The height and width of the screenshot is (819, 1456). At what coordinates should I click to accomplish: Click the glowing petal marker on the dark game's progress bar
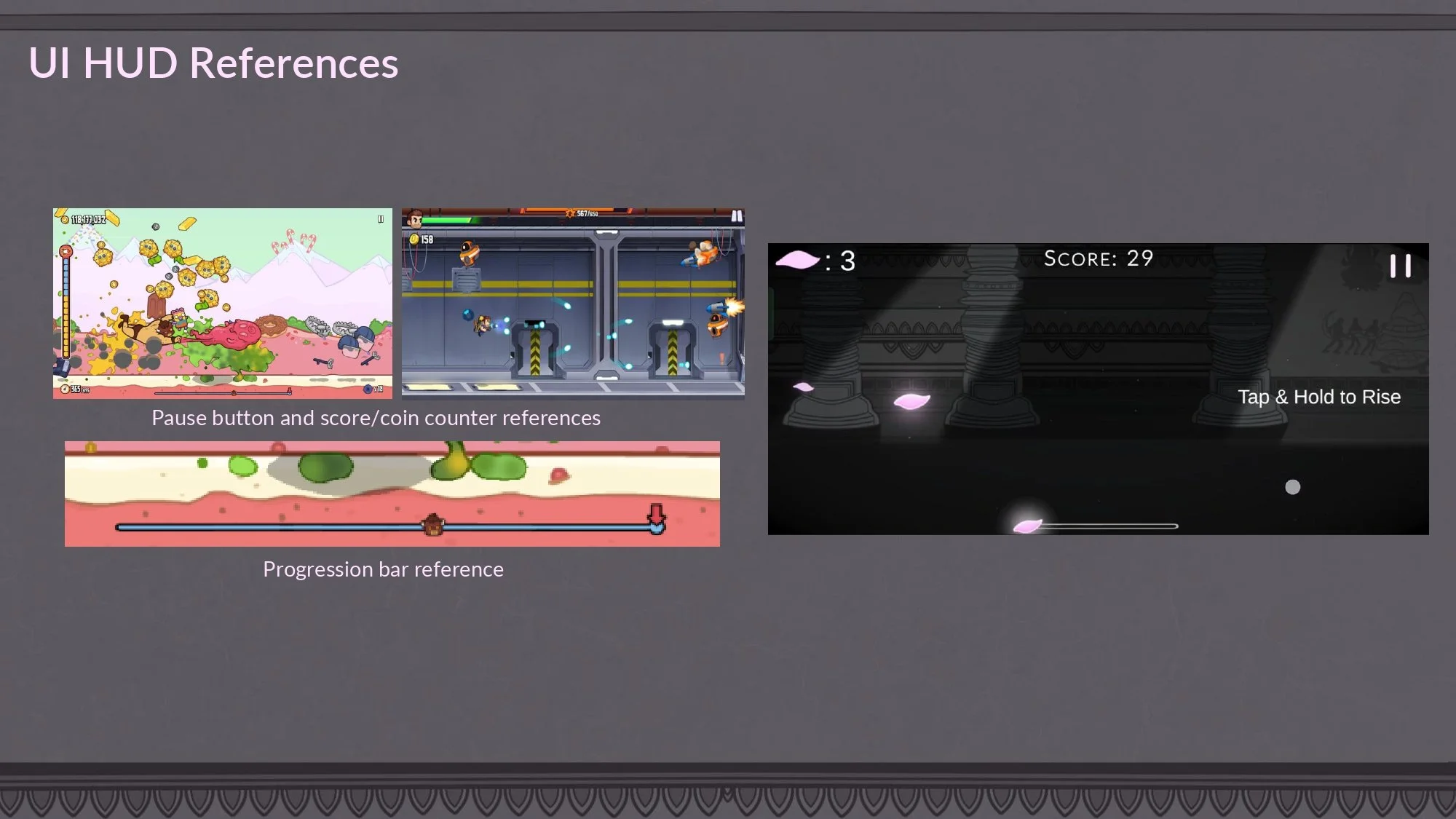tap(1027, 526)
